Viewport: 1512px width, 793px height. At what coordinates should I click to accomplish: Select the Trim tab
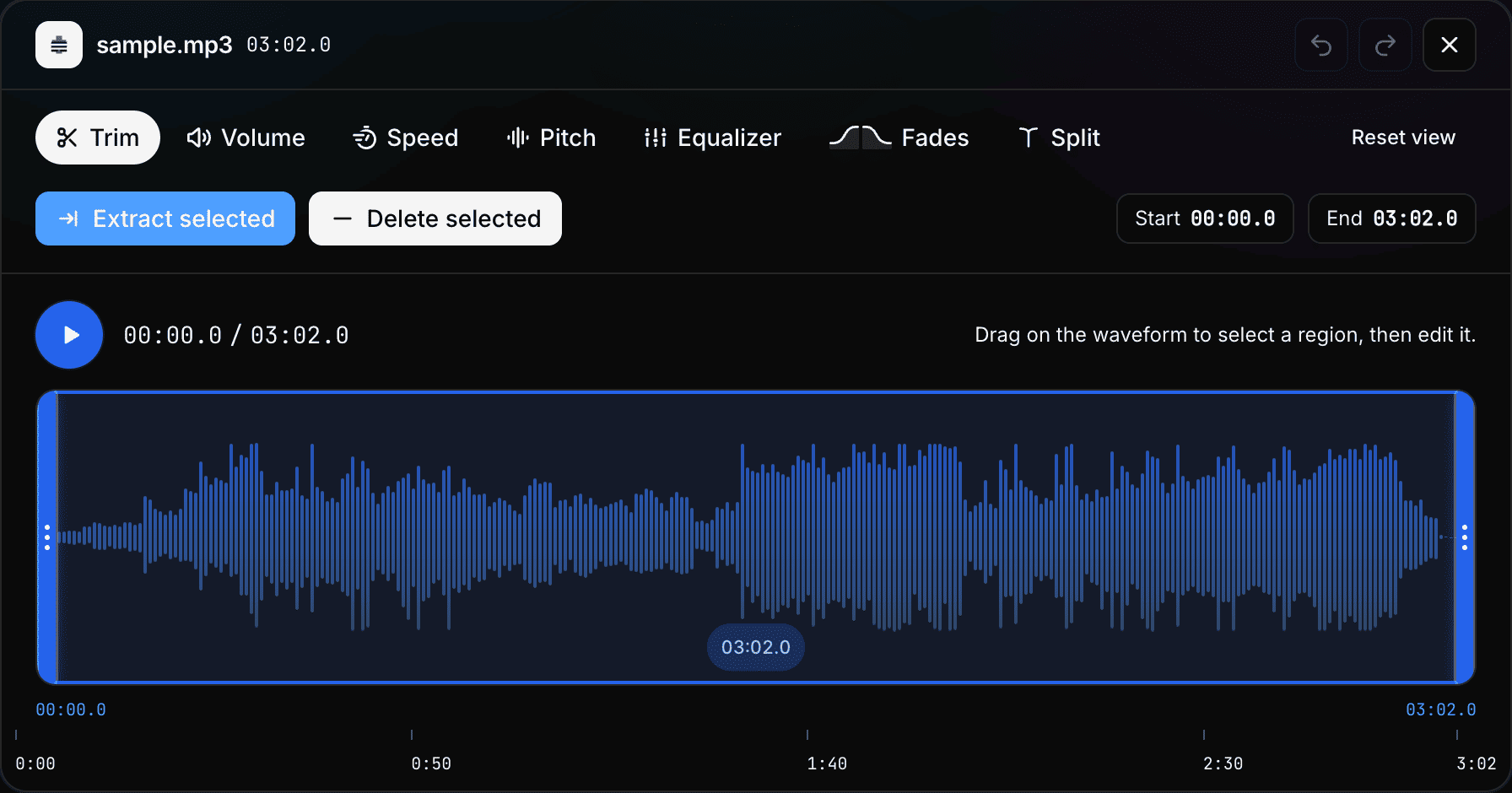(x=98, y=138)
